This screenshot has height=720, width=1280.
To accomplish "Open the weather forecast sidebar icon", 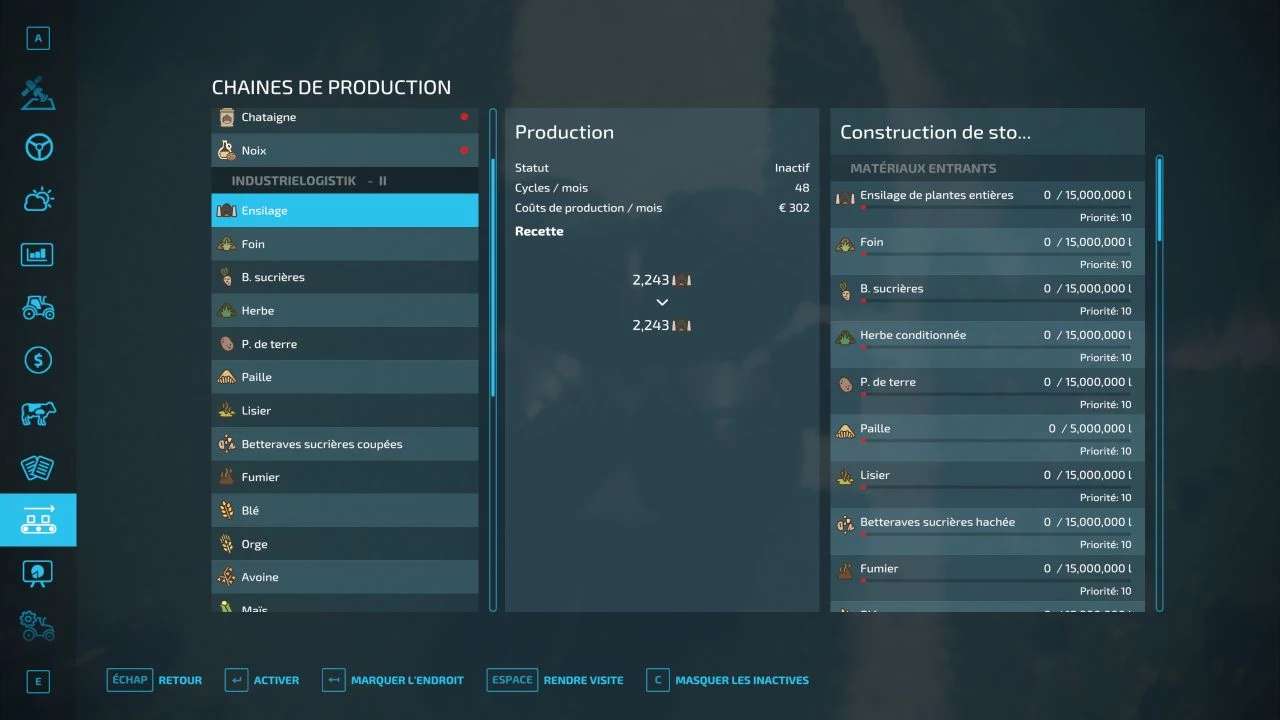I will click(x=38, y=200).
